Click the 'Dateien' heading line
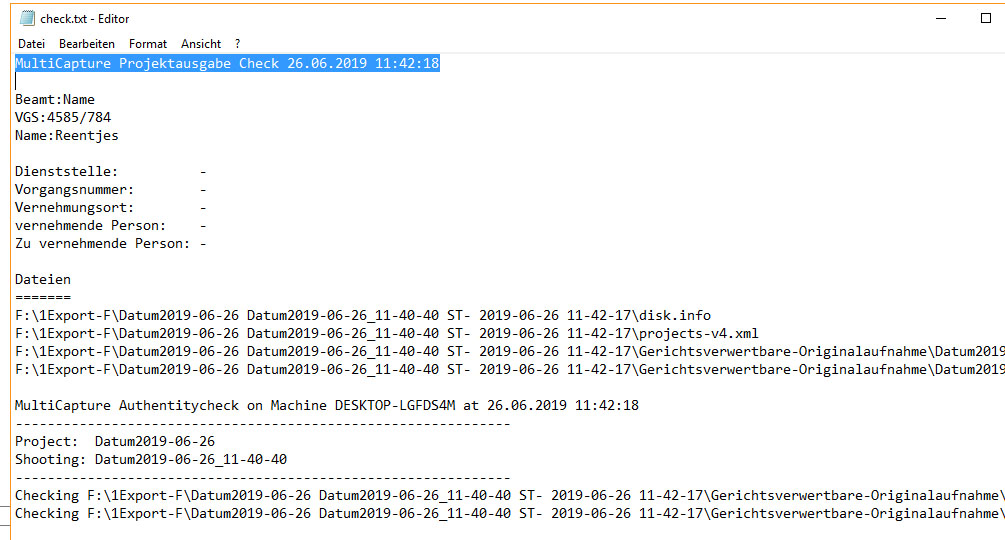Image resolution: width=1005 pixels, height=540 pixels. (43, 279)
